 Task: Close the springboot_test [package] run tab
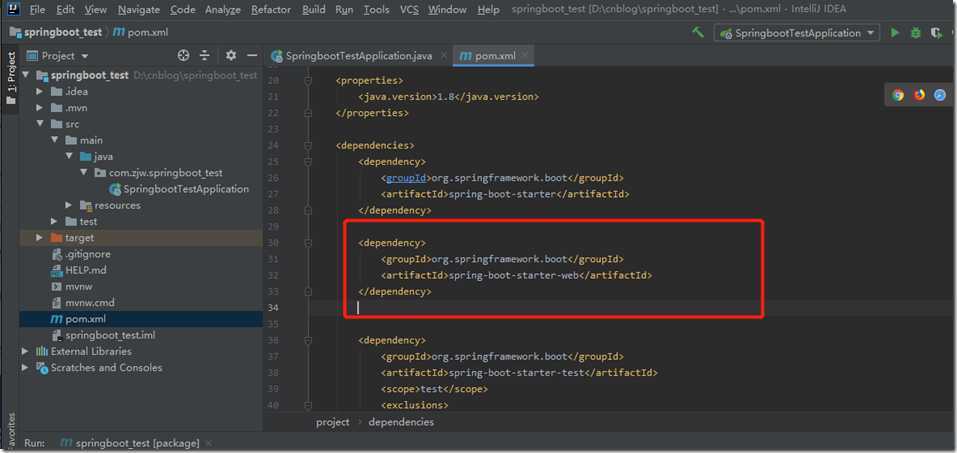(209, 443)
